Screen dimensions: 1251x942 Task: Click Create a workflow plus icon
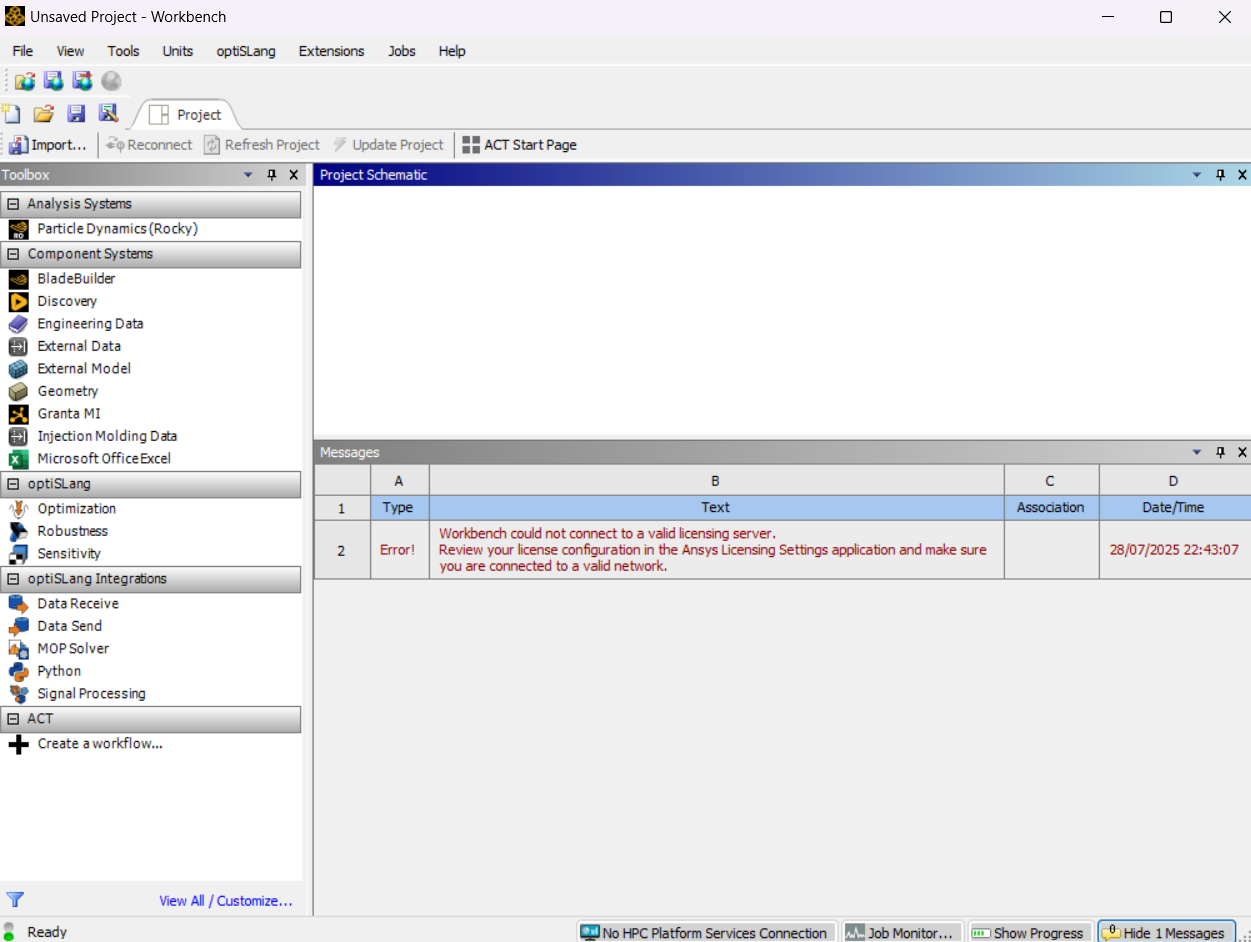18,744
